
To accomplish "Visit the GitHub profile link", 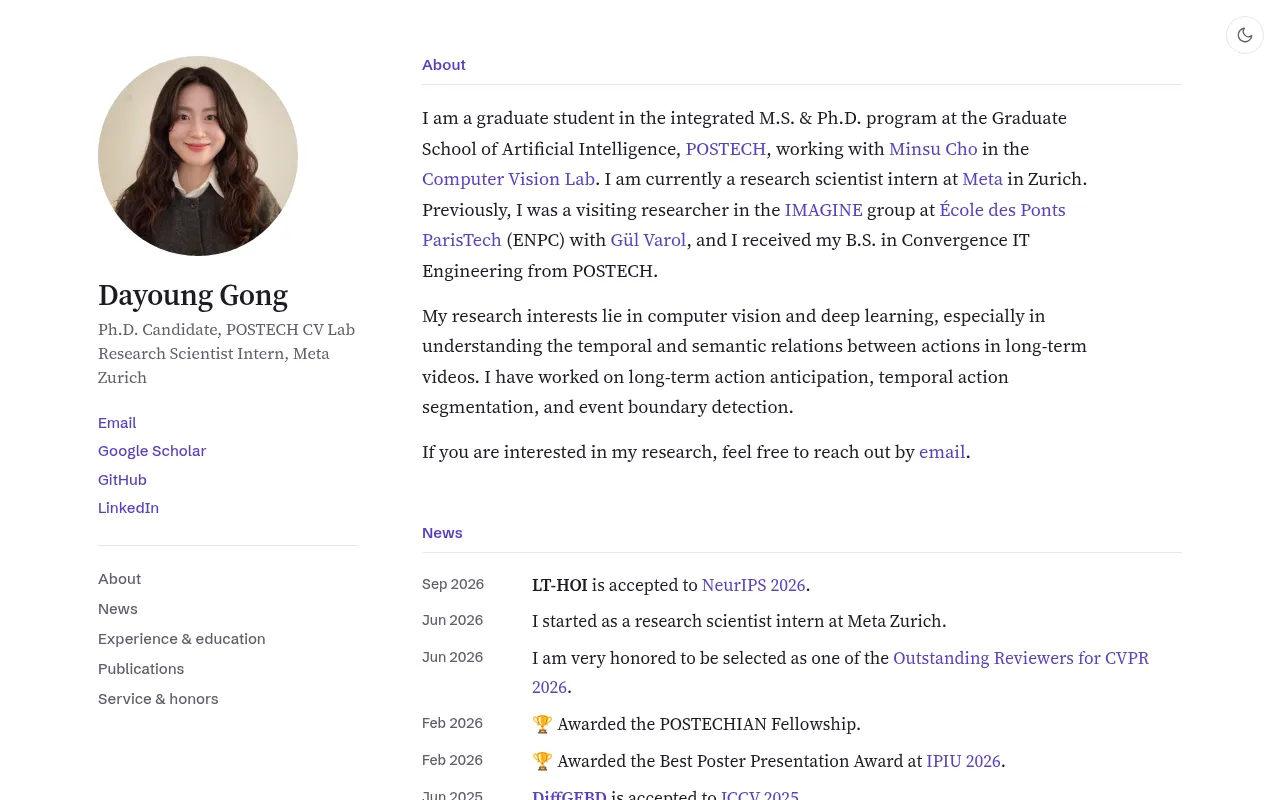I will (x=122, y=480).
